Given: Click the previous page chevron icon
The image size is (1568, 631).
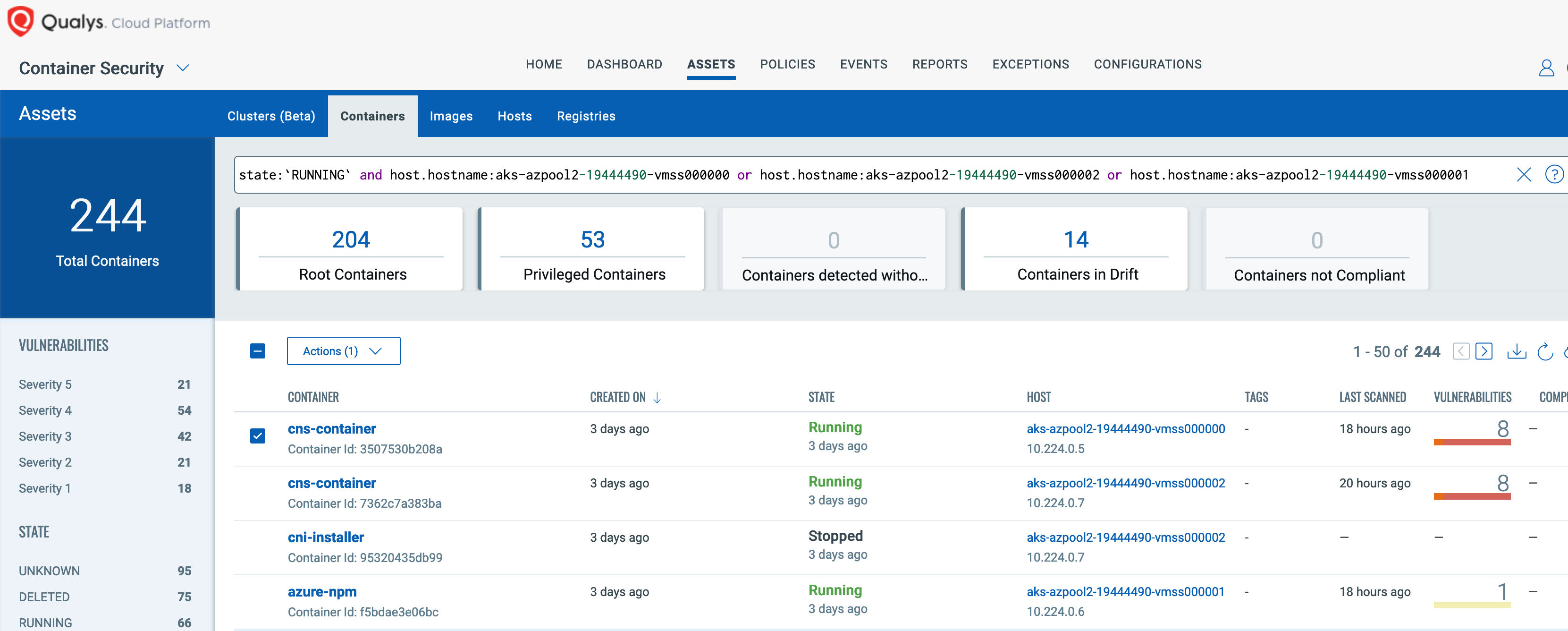Looking at the screenshot, I should (1461, 351).
